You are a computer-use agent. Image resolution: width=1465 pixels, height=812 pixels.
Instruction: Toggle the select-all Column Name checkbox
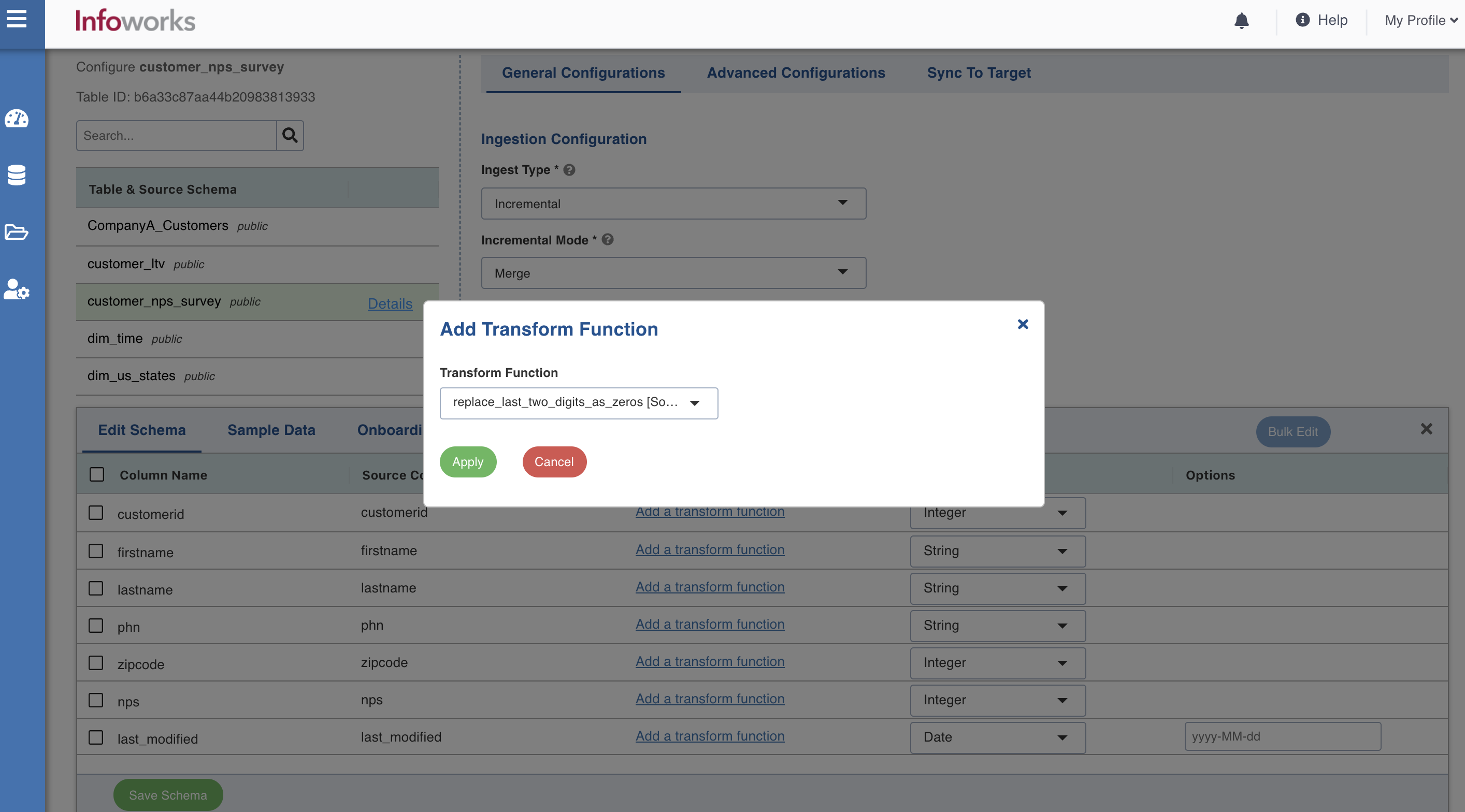point(97,474)
